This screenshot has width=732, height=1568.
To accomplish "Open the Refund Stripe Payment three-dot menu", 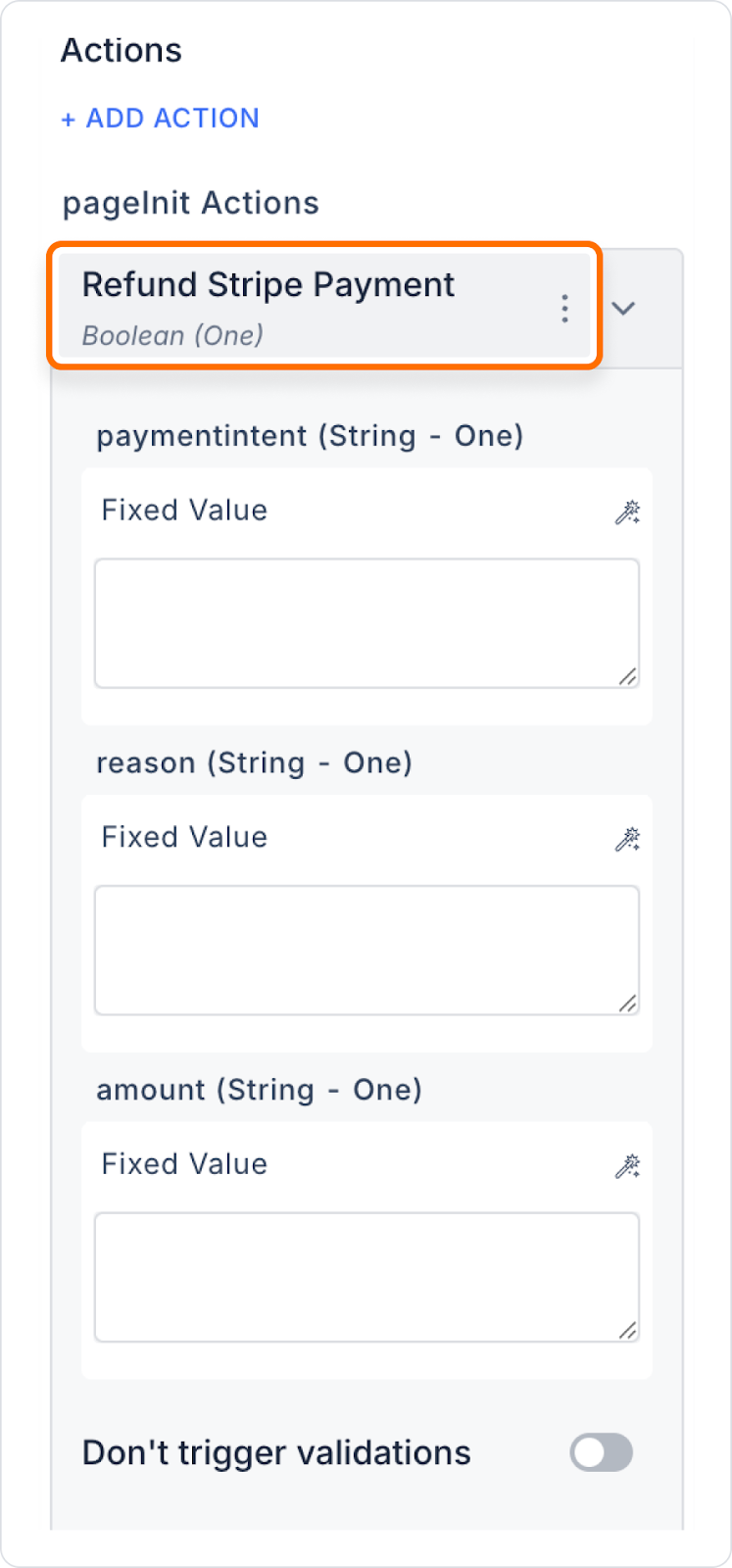I will coord(564,309).
